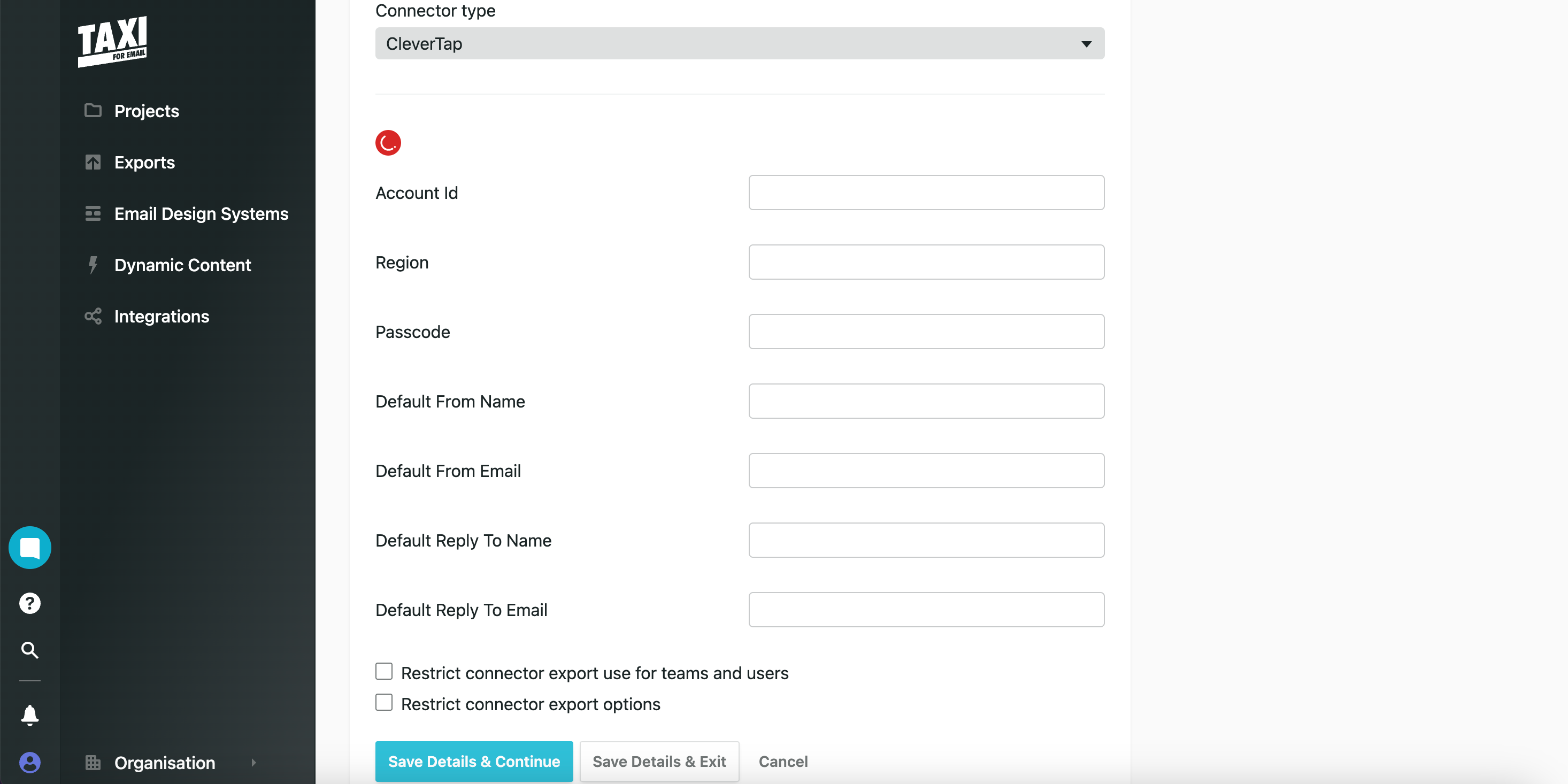This screenshot has height=784, width=1568.
Task: Click the Organisation grid icon
Action: [93, 762]
